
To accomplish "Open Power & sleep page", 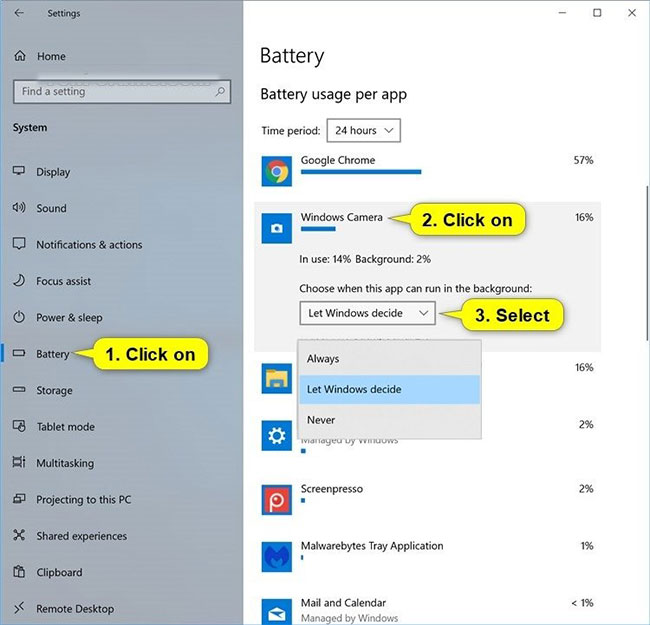I will (x=69, y=317).
